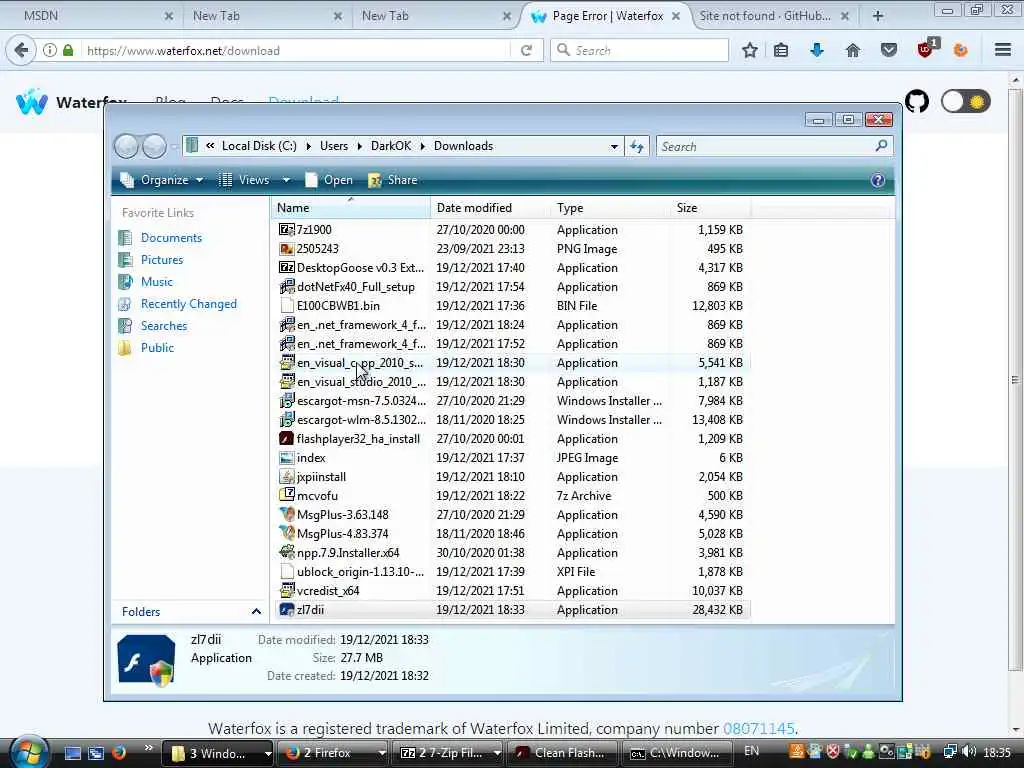The width and height of the screenshot is (1024, 768).
Task: Click the reload page icon in the URL bar
Action: click(526, 50)
